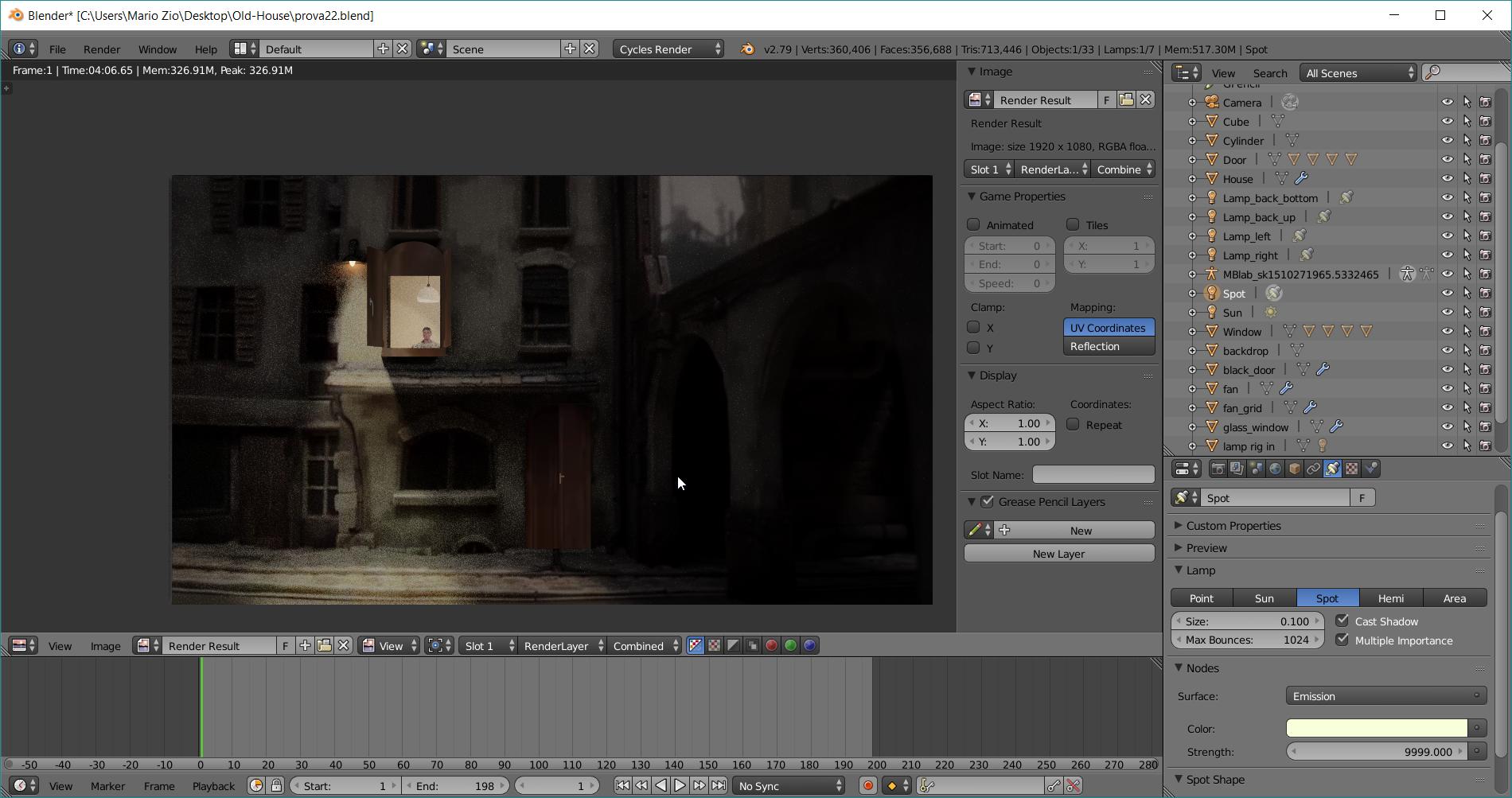Hide the Camera object in outliner

point(1447,102)
